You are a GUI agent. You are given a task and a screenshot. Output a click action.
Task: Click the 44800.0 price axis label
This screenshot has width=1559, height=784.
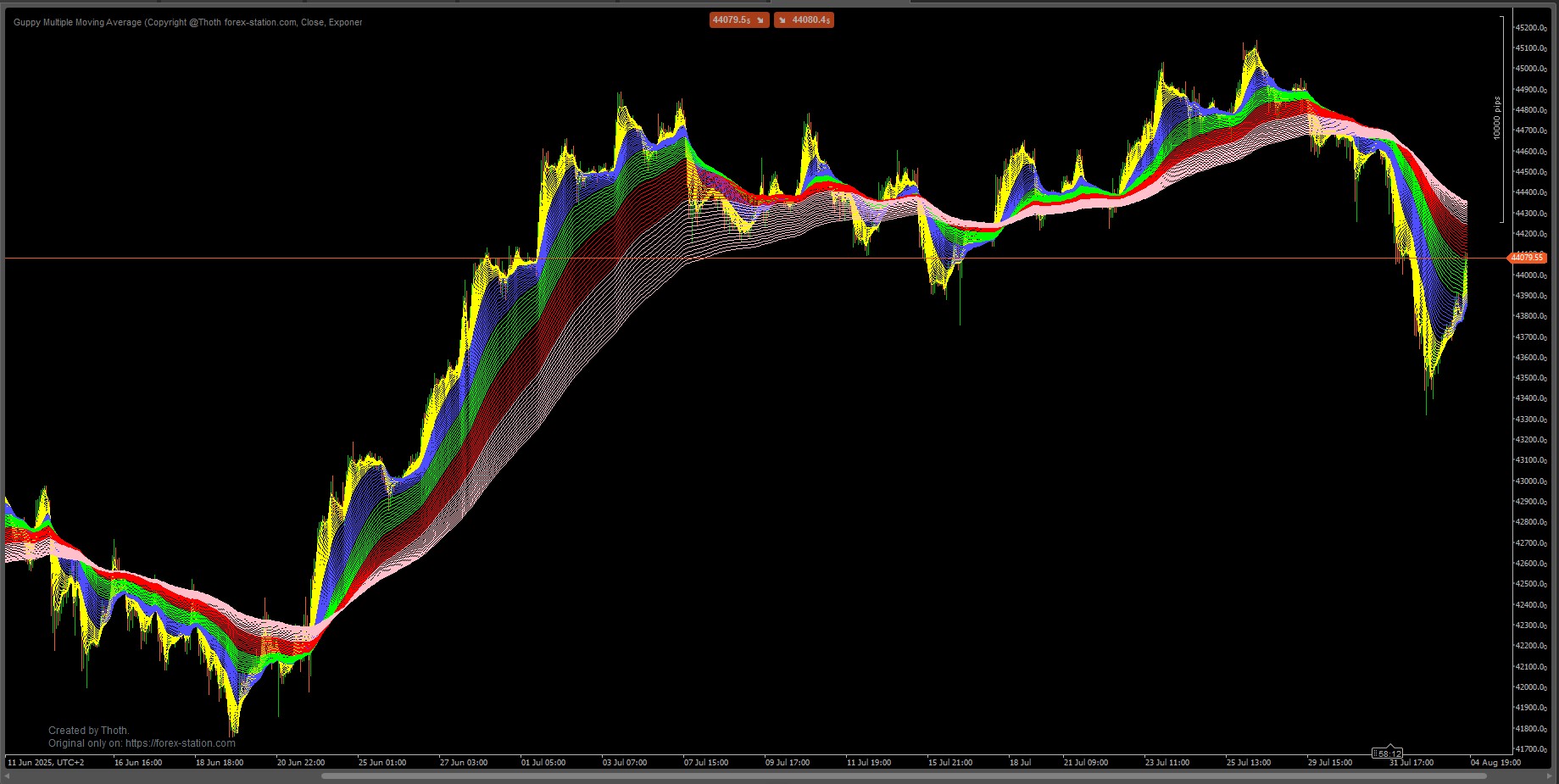1531,110
